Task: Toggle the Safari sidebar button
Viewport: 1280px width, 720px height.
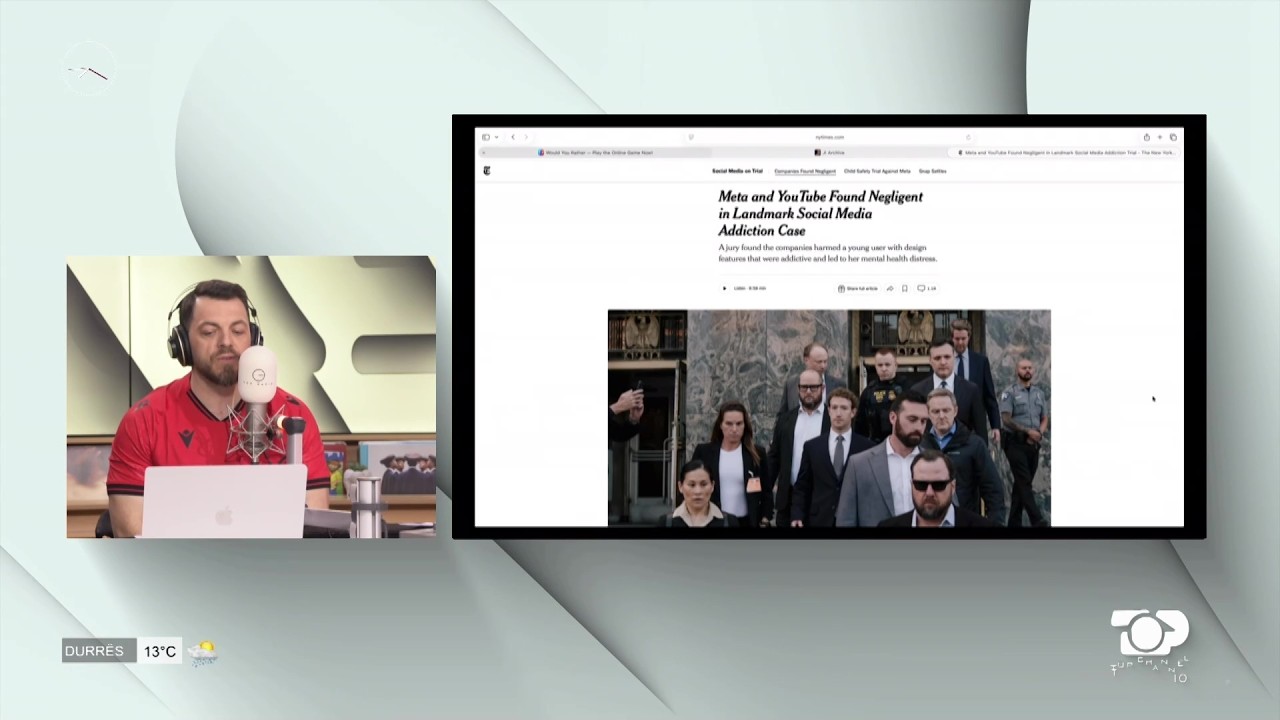Action: point(486,137)
